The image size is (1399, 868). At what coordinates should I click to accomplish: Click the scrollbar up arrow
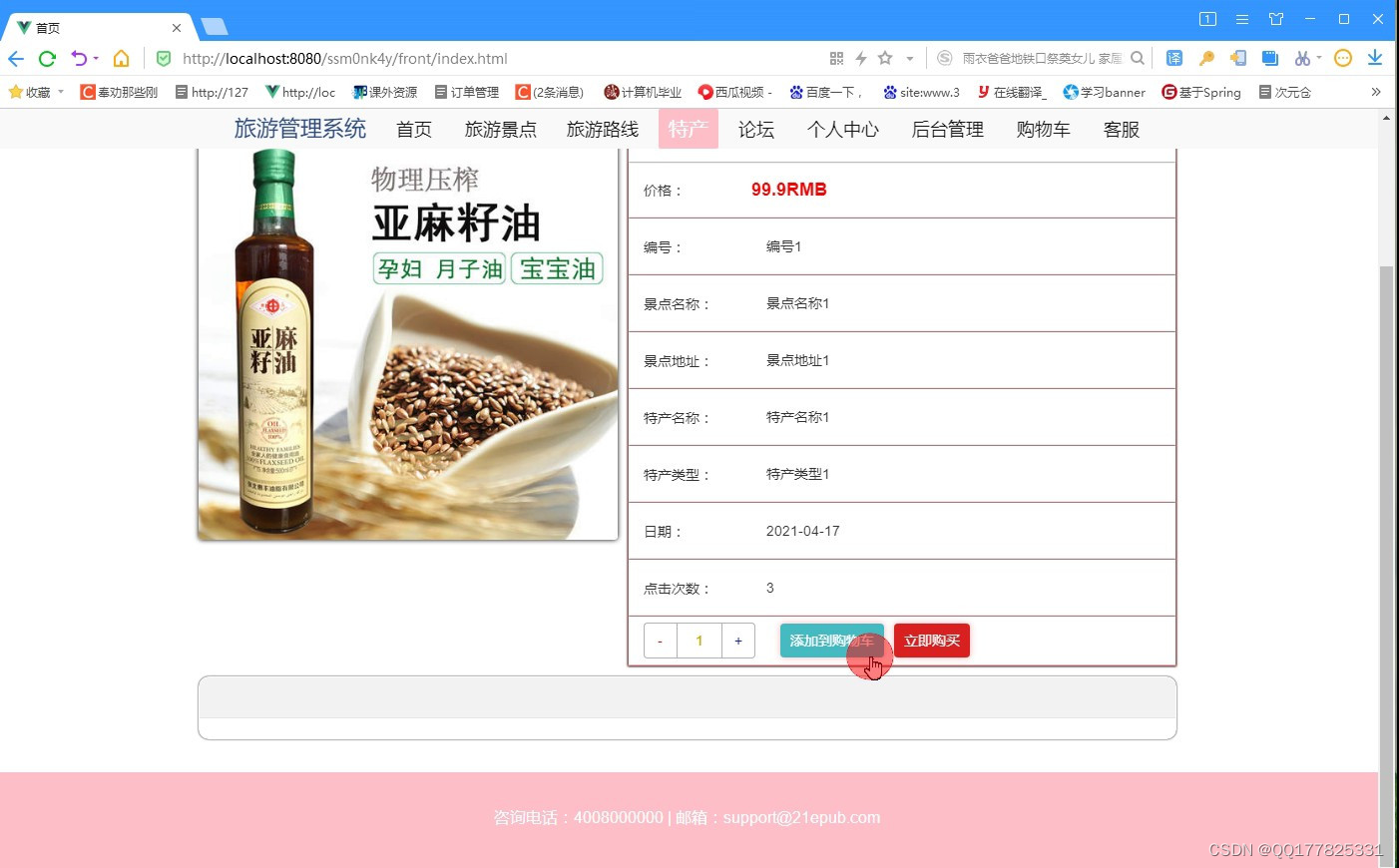(1386, 118)
